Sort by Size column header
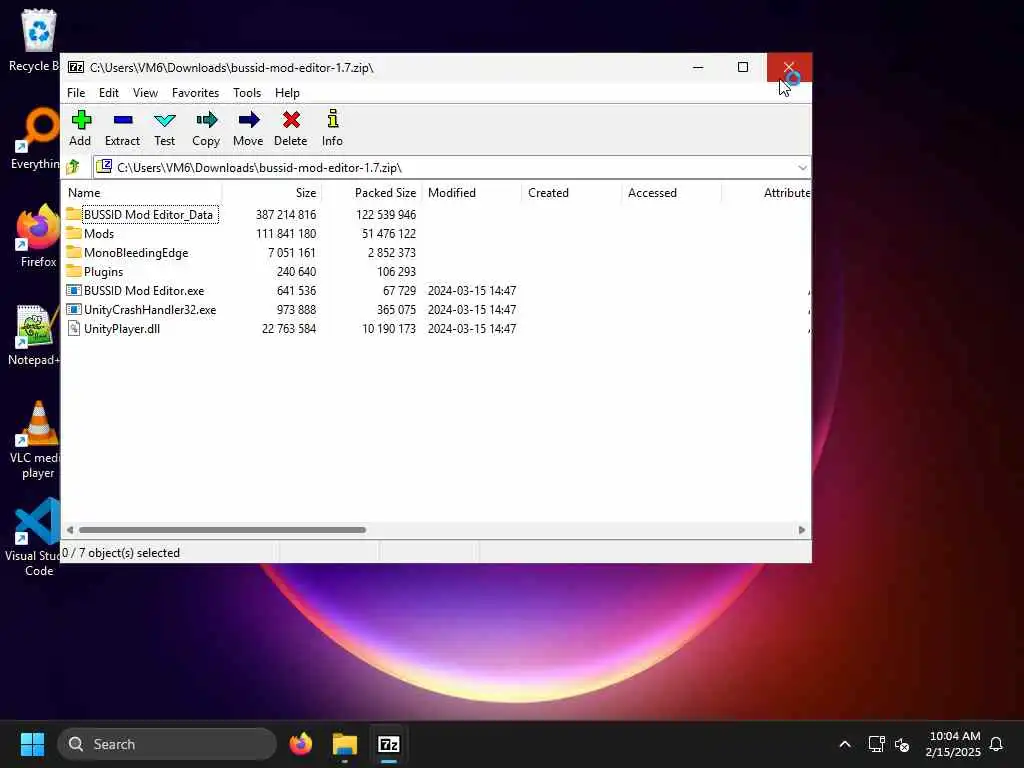The width and height of the screenshot is (1024, 768). [272, 193]
